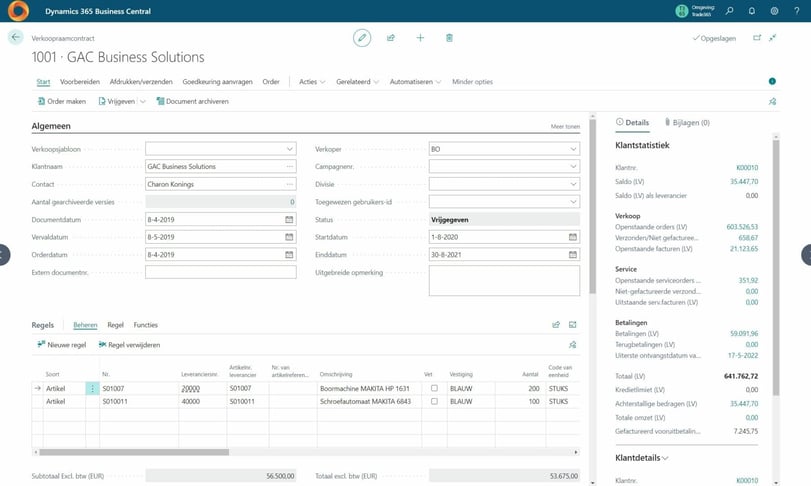Open the search magnifier in the top bar
This screenshot has width=811, height=486.
pyautogui.click(x=729, y=10)
